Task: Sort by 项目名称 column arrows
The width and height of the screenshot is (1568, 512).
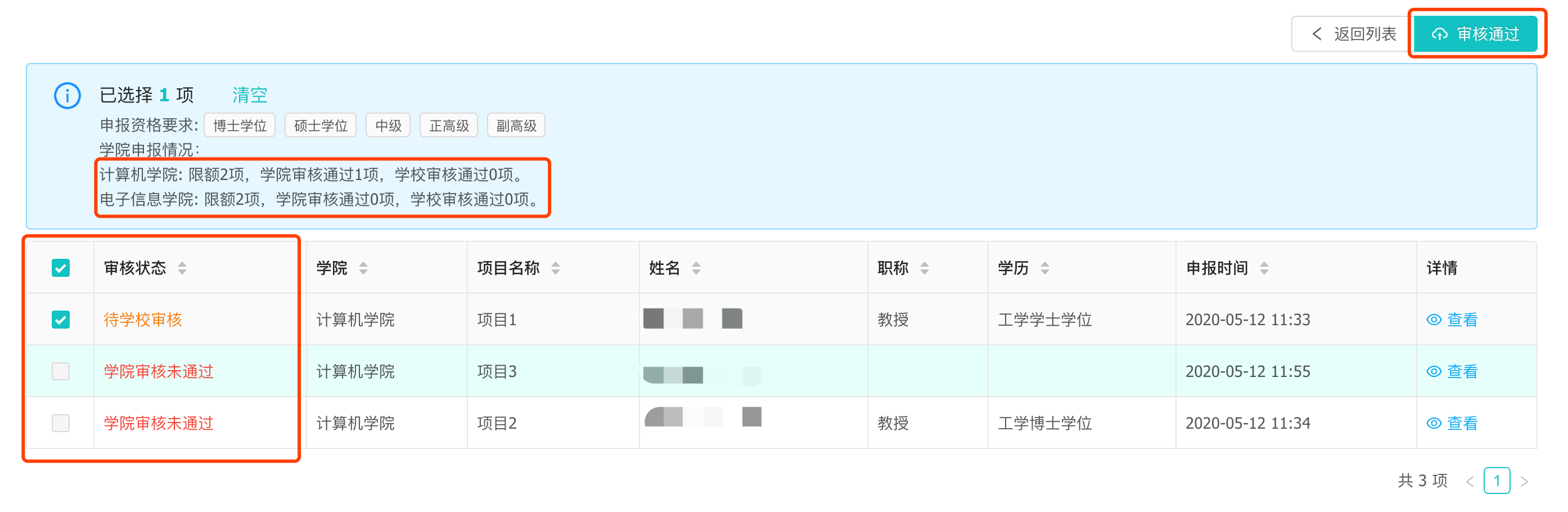Action: pyautogui.click(x=555, y=268)
